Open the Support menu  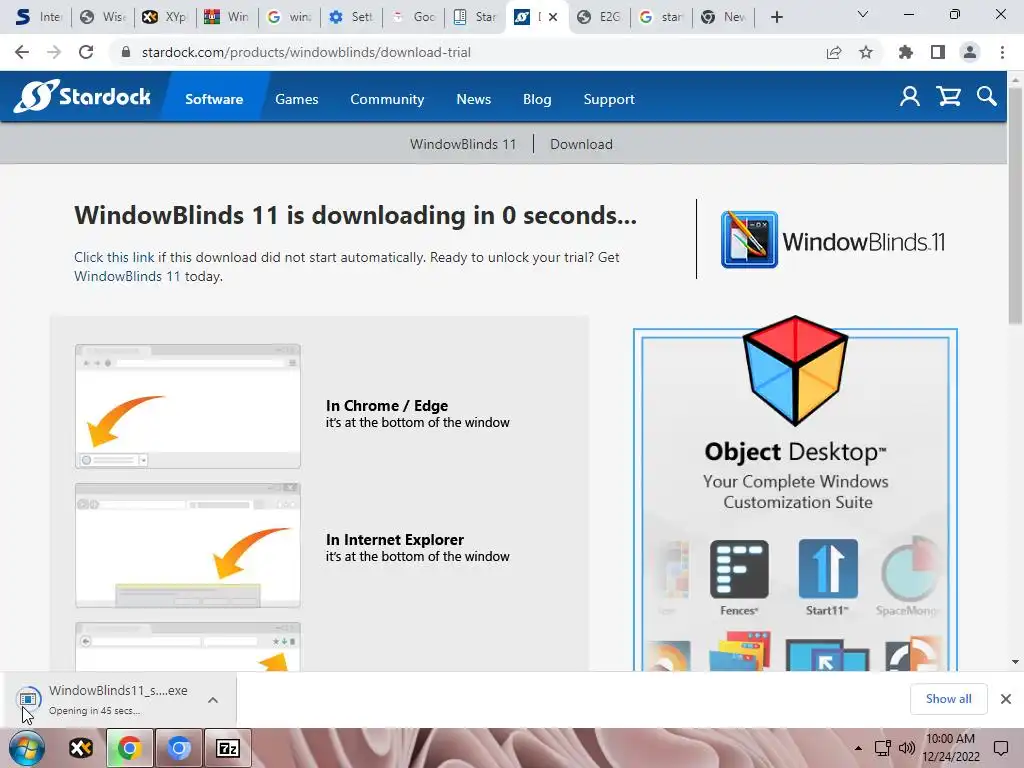coord(609,99)
